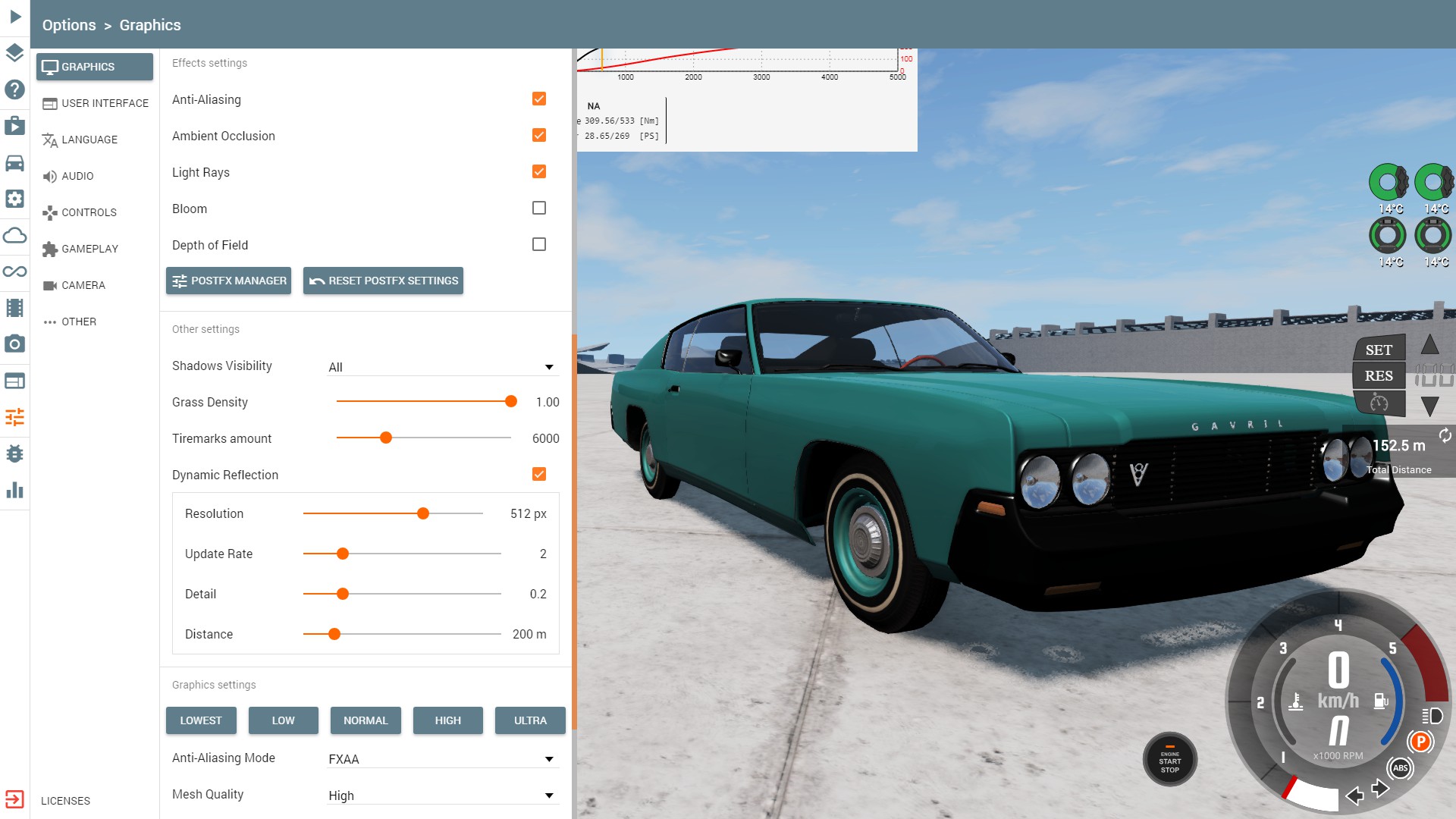
Task: Open the Shadows Visibility dropdown
Action: pos(442,367)
